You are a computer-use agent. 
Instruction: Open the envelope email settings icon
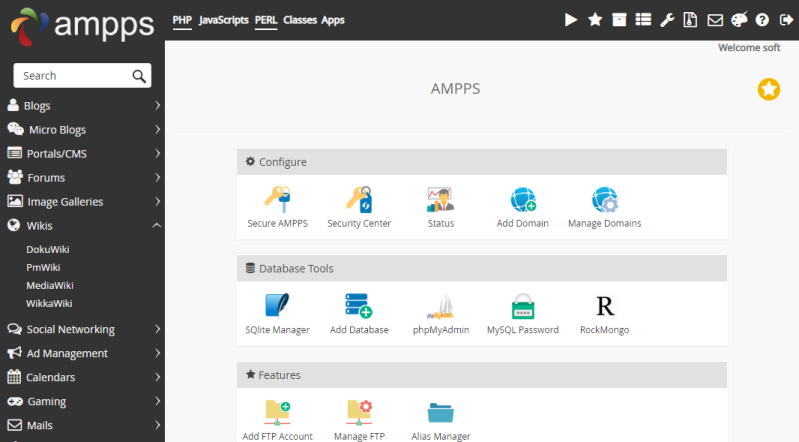point(715,20)
